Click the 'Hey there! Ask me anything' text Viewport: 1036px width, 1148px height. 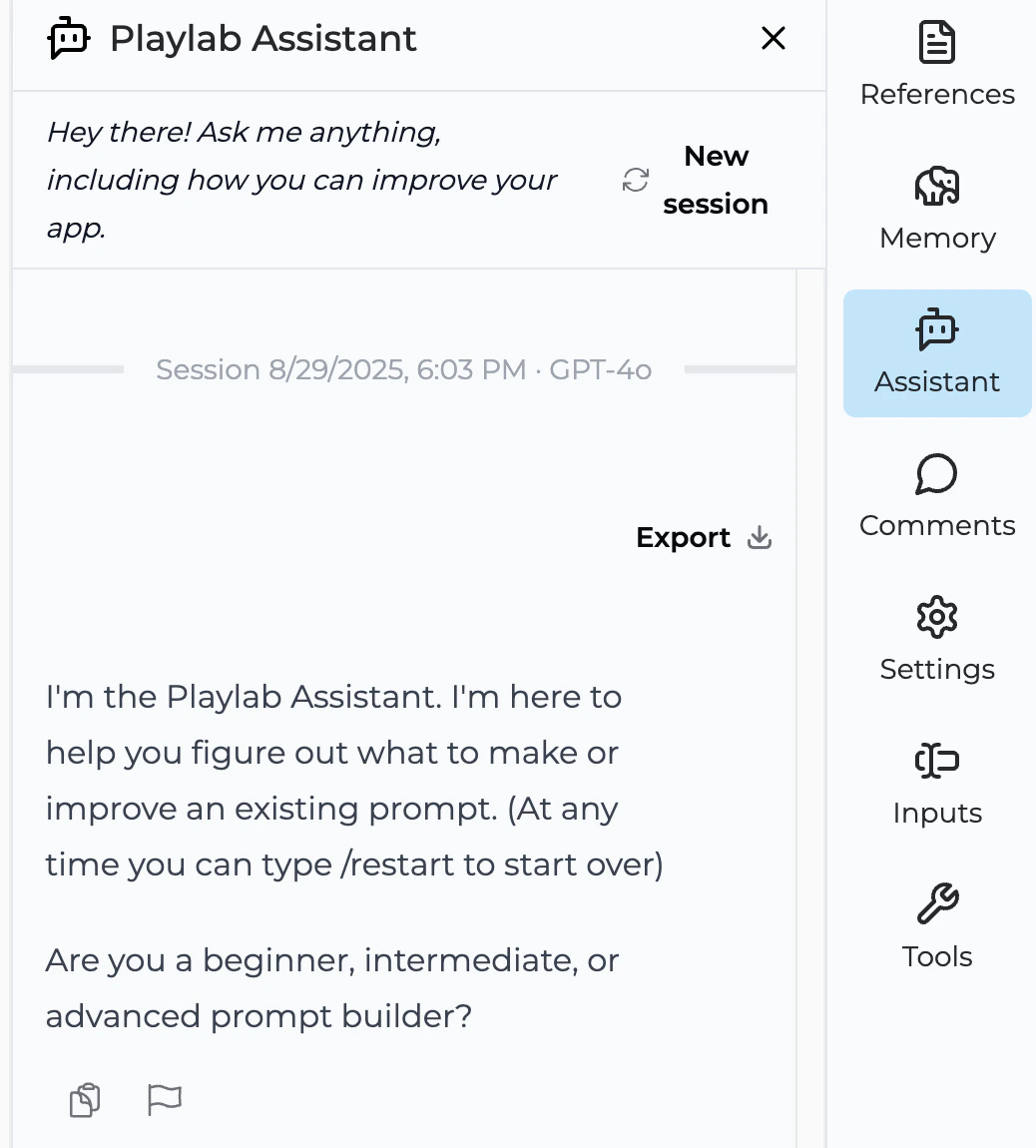tap(300, 180)
